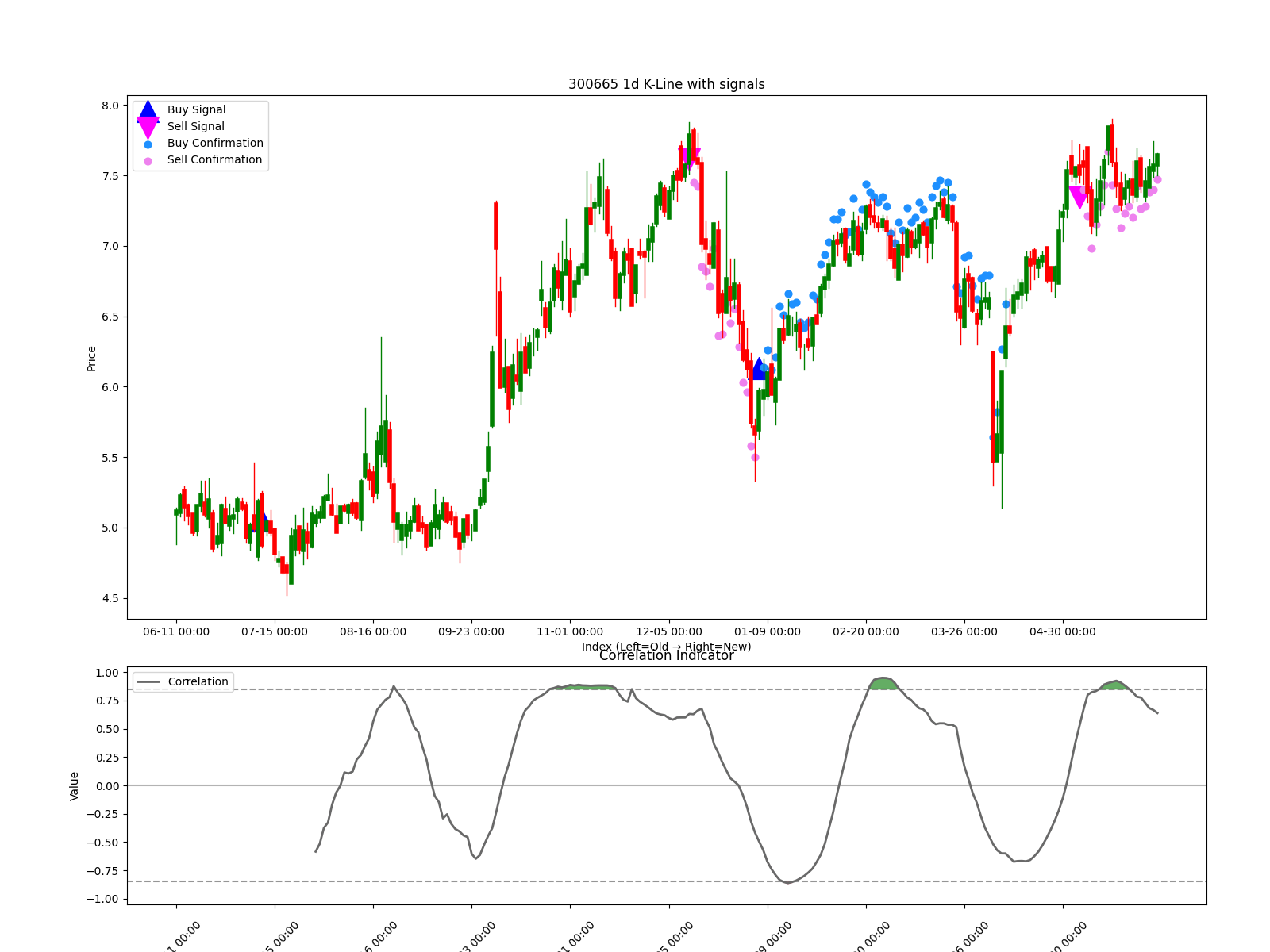Click the 'Correlation' legend label in lower chart
This screenshot has height=952, width=1270.
tap(198, 682)
